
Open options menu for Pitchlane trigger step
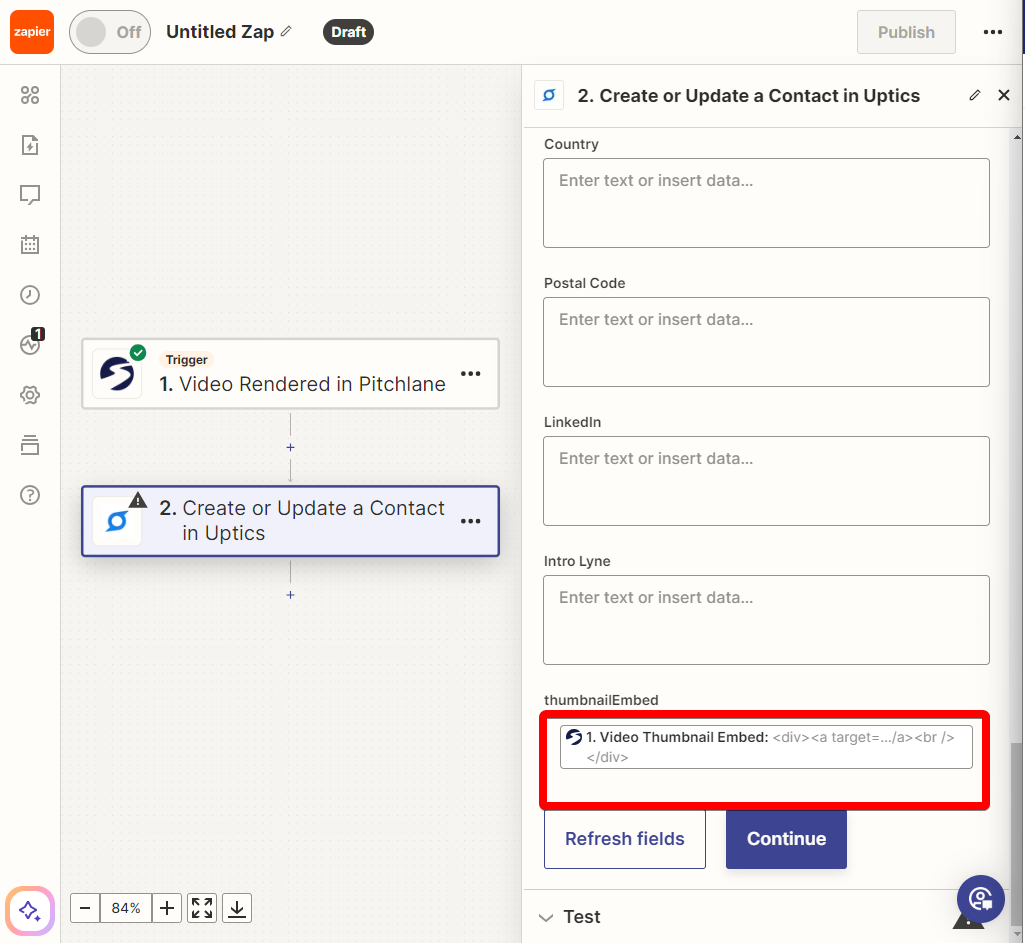pos(471,374)
